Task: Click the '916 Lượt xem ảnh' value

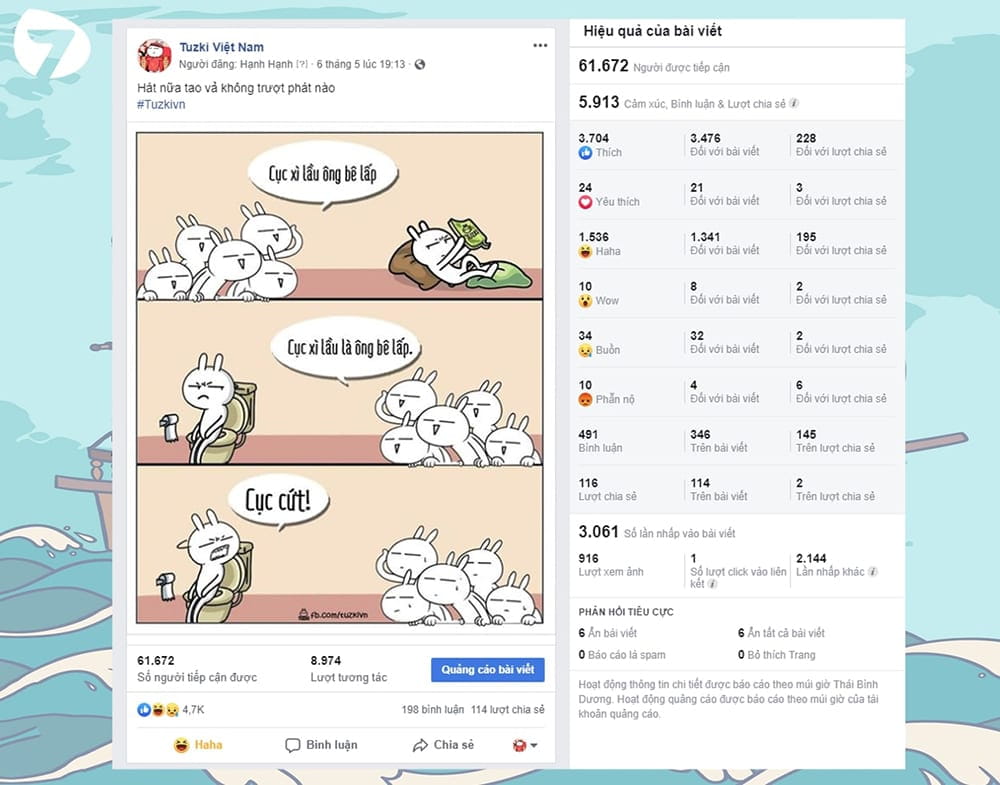Action: pos(611,565)
